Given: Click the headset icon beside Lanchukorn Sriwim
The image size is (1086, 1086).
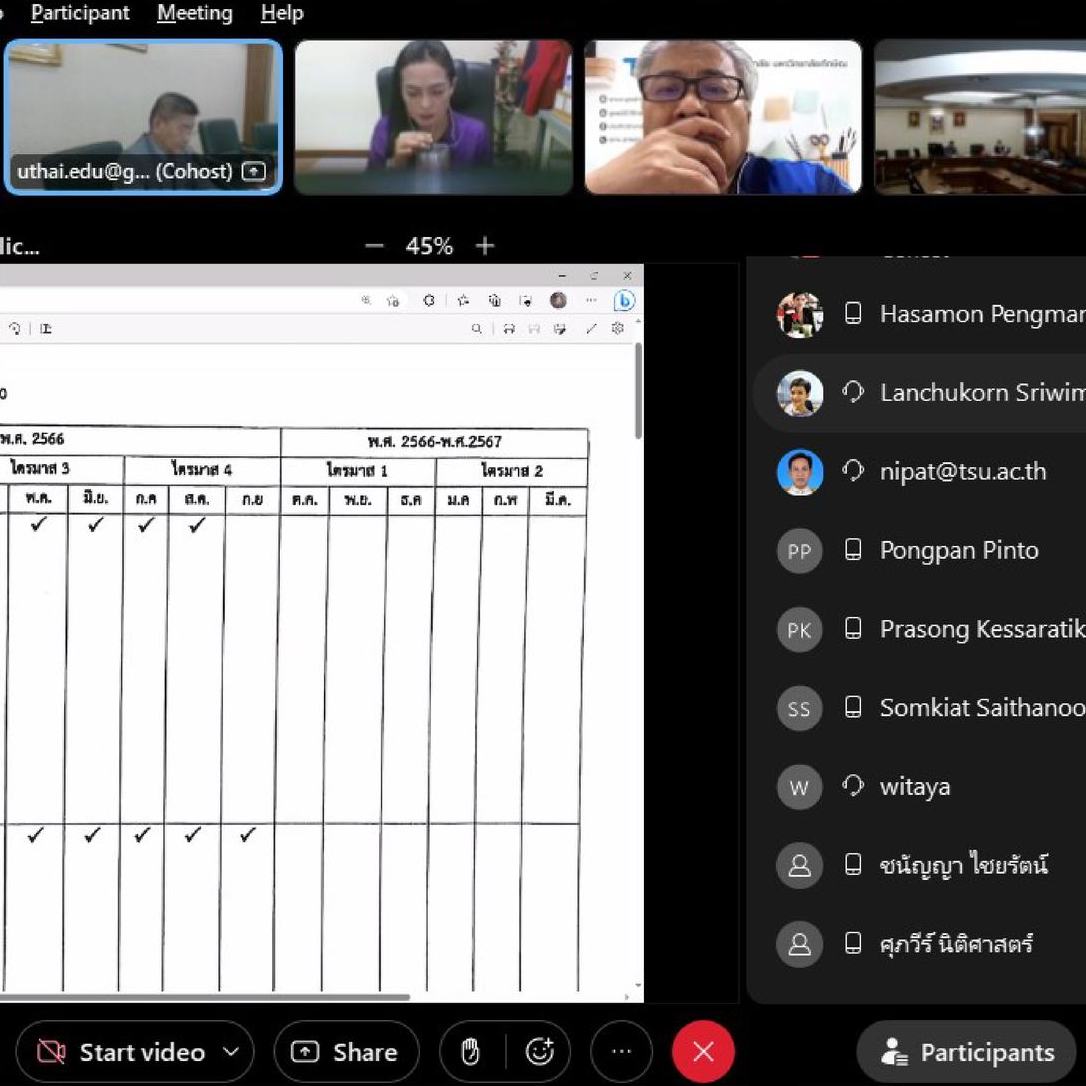Looking at the screenshot, I should (853, 392).
